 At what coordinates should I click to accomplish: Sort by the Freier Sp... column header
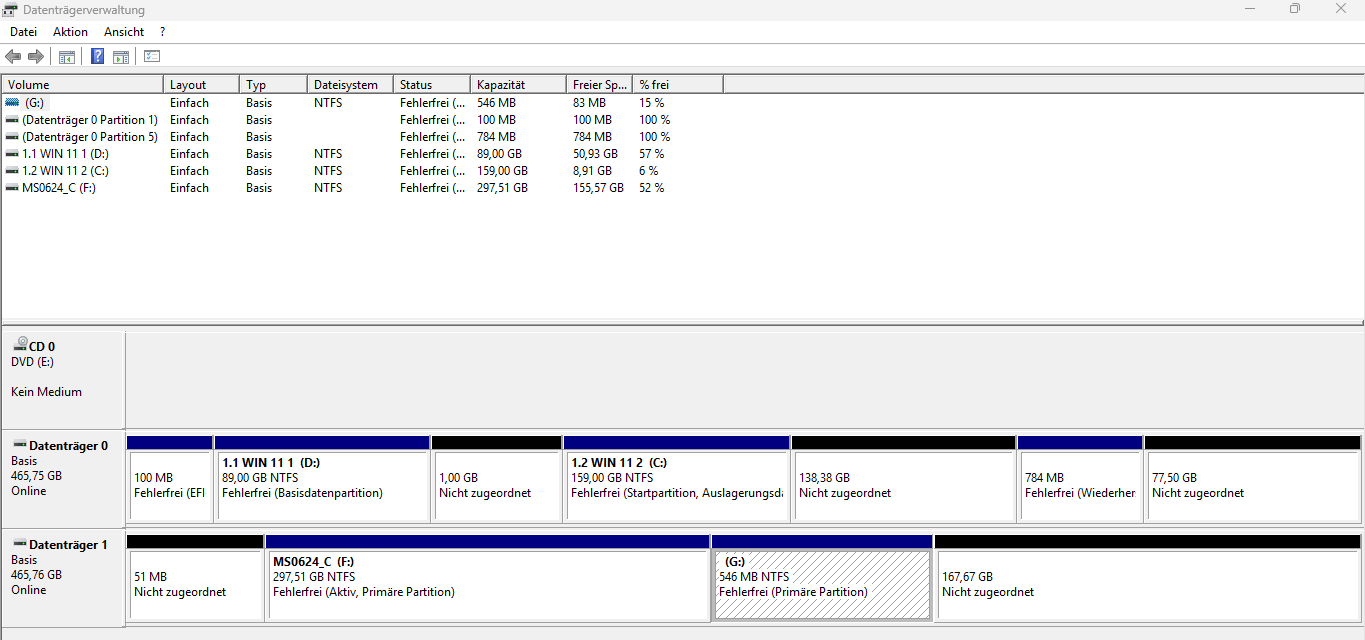click(x=599, y=85)
